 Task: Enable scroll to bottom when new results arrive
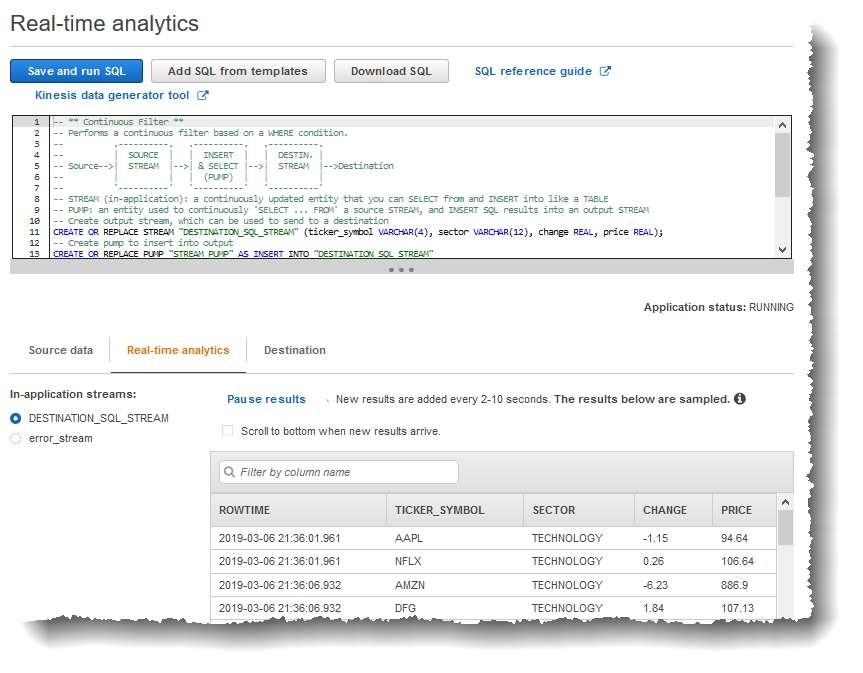pos(228,430)
